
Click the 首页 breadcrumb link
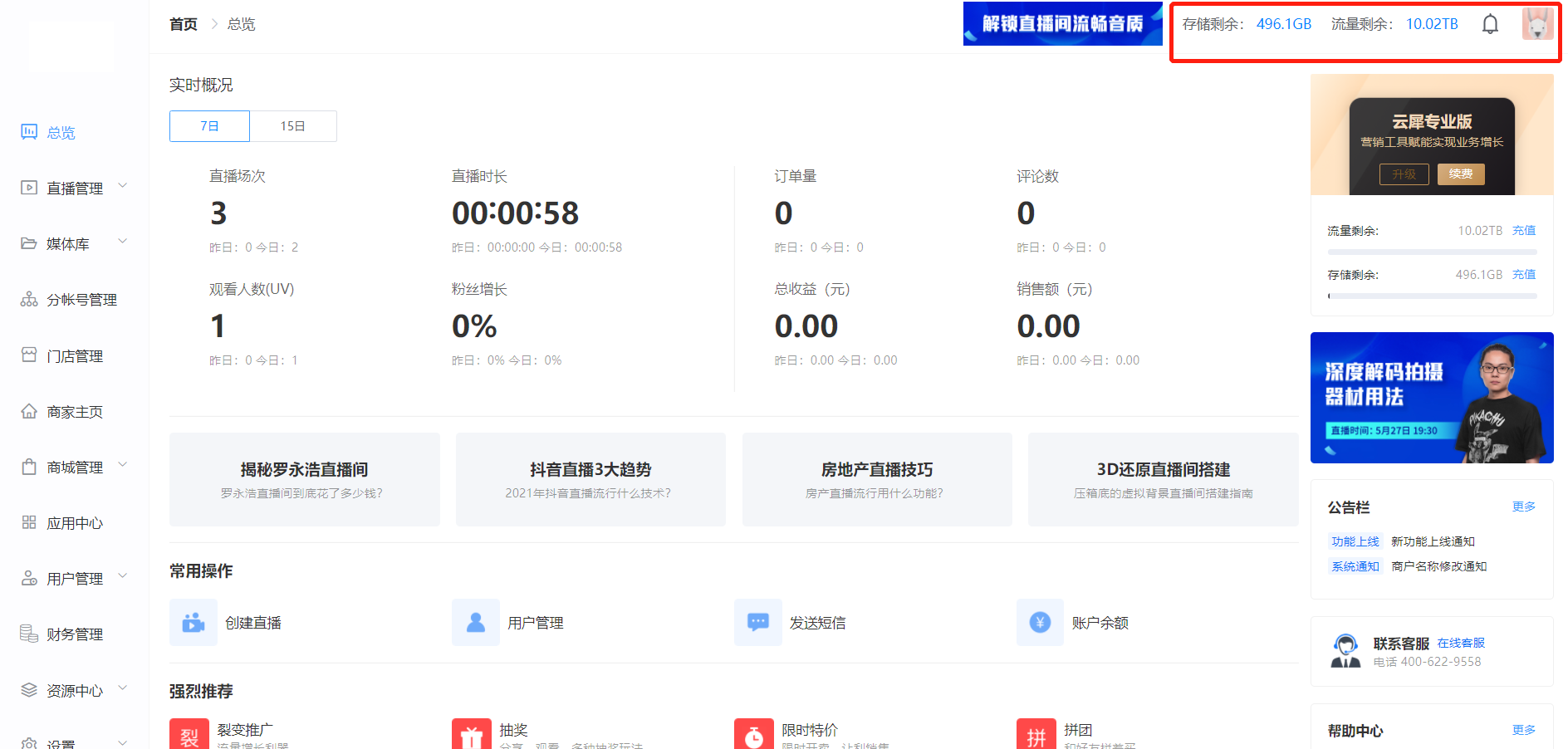pos(184,24)
